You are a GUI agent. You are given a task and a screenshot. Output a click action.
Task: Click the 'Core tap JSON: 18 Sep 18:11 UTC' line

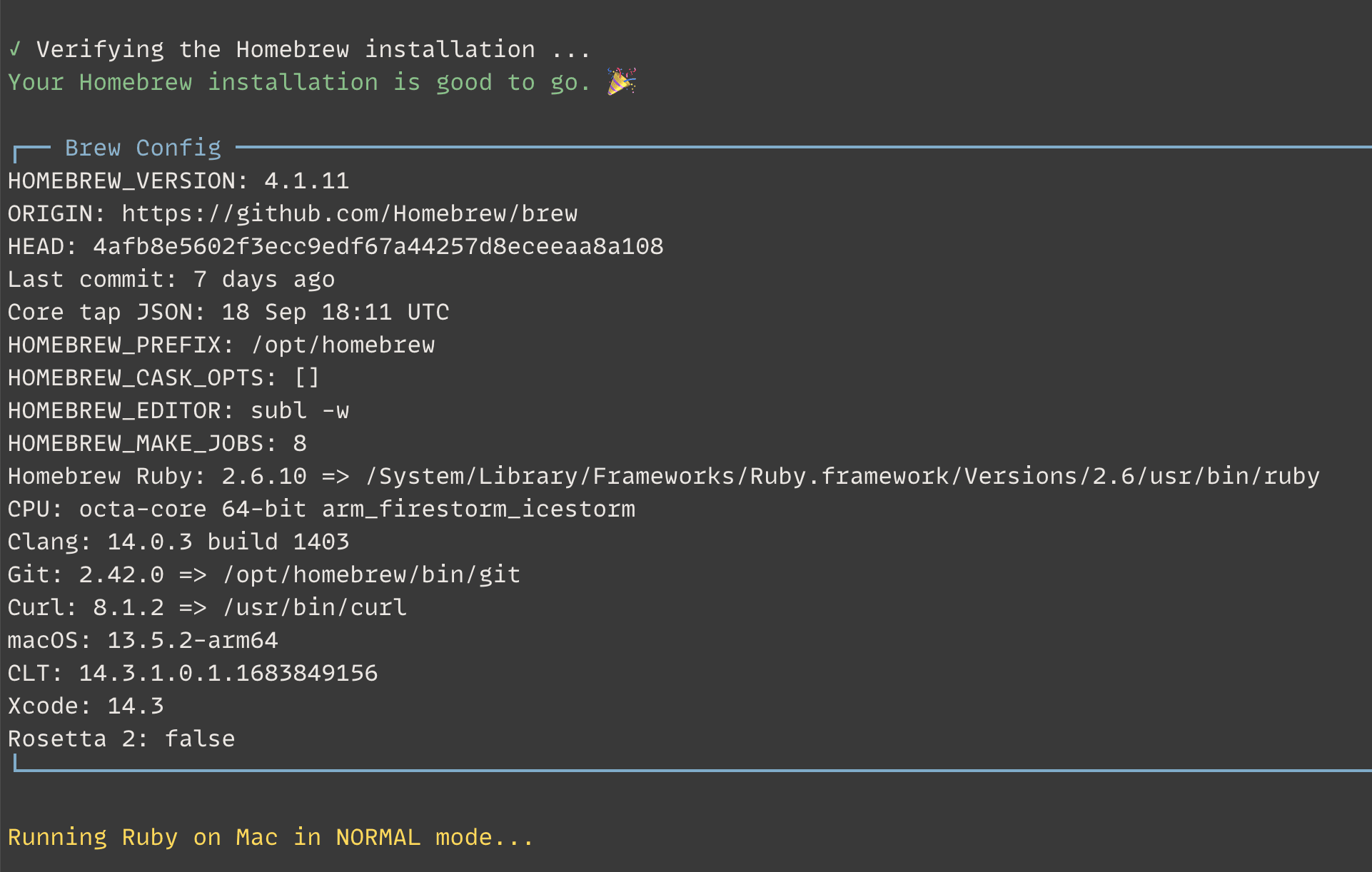[228, 312]
